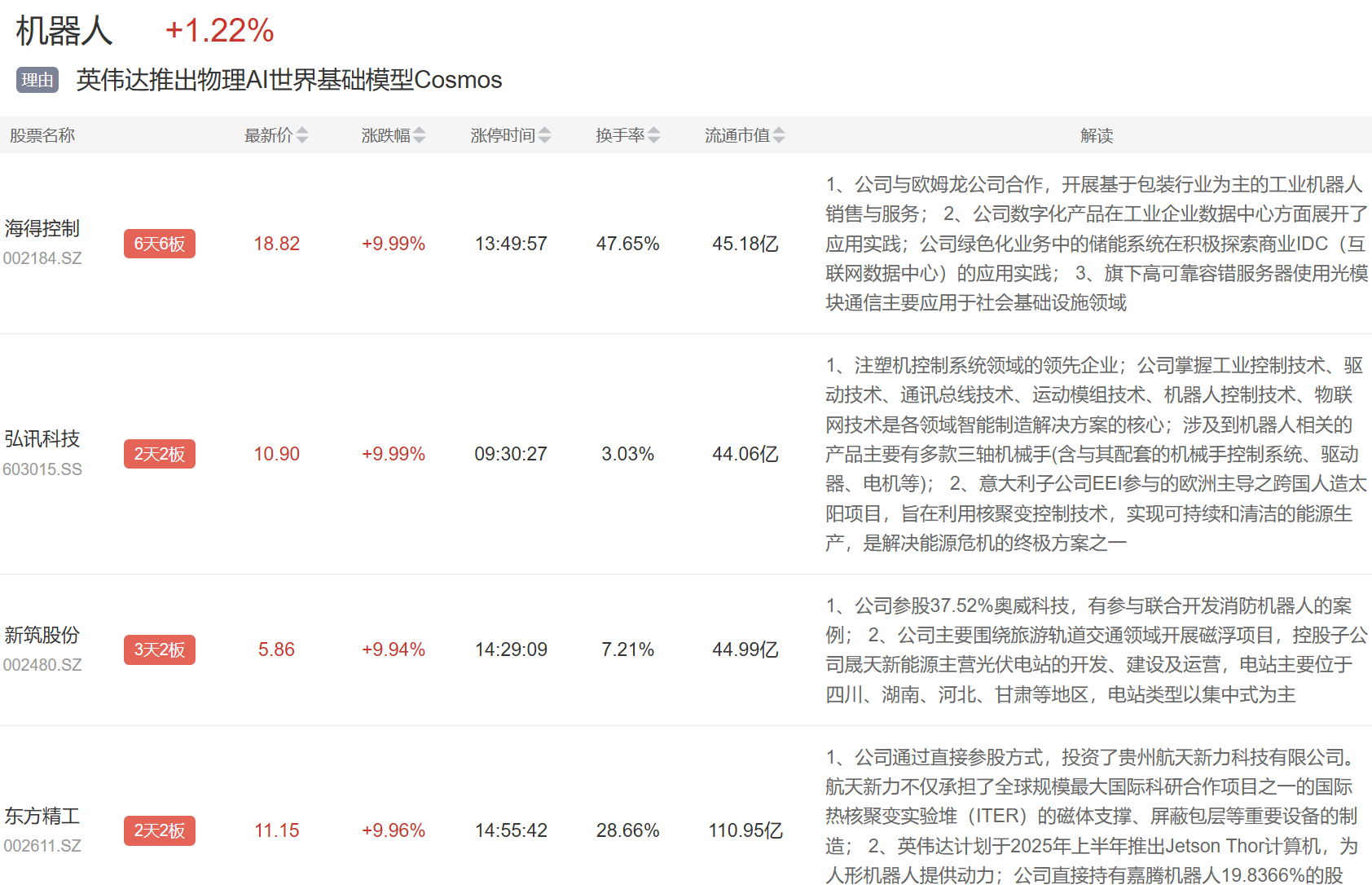1372x885 pixels.
Task: Open 新筑股份 stock link
Action: coord(42,635)
